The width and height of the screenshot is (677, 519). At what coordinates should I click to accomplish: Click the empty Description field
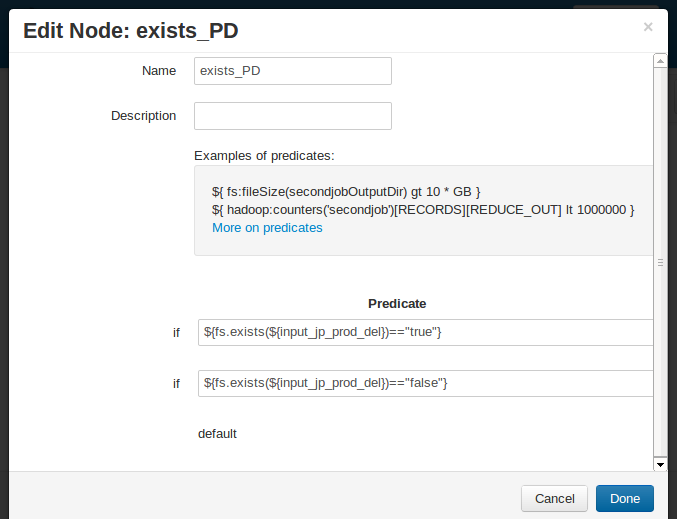(x=292, y=116)
